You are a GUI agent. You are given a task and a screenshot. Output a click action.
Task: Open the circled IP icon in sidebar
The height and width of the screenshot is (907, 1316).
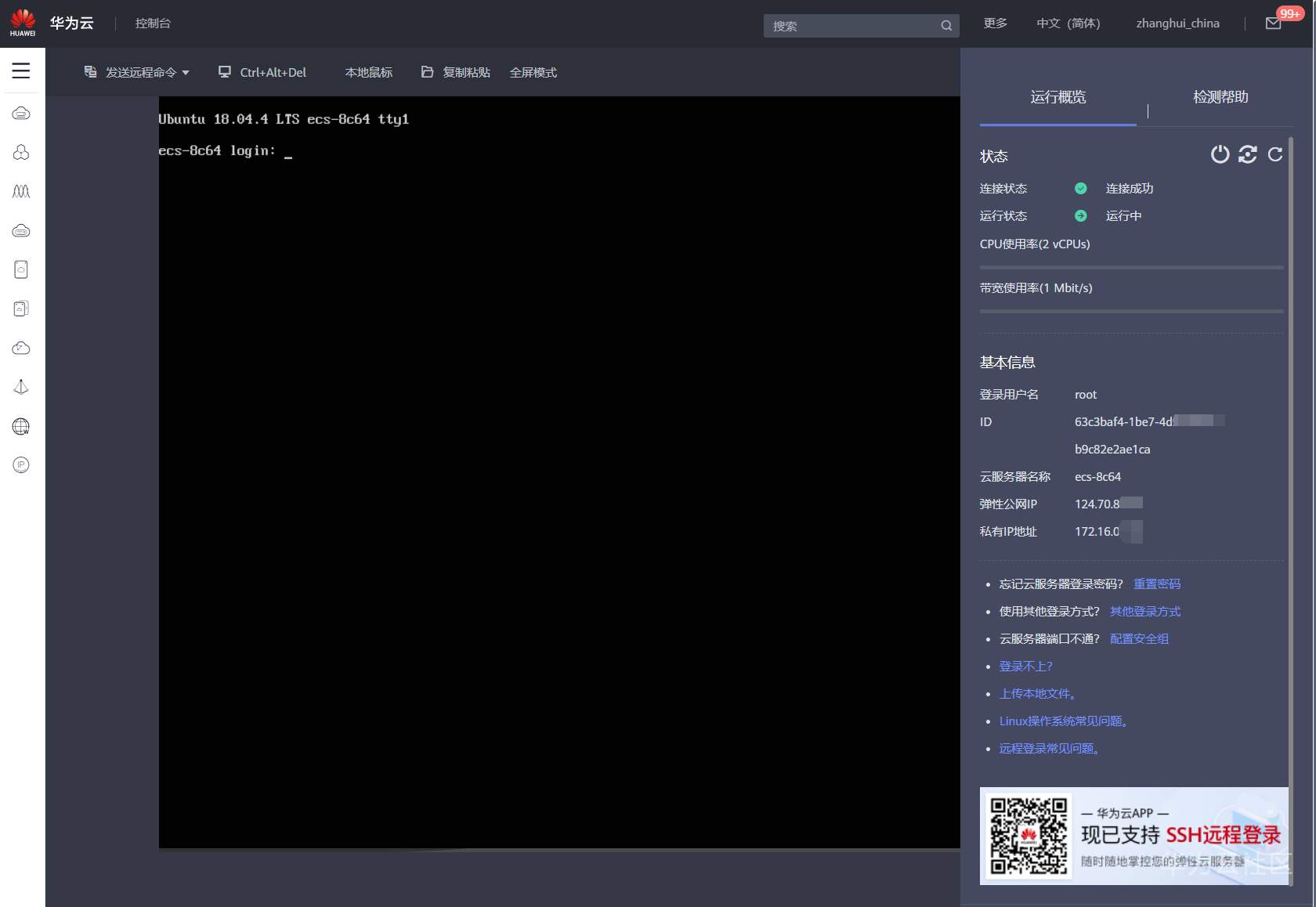(21, 465)
